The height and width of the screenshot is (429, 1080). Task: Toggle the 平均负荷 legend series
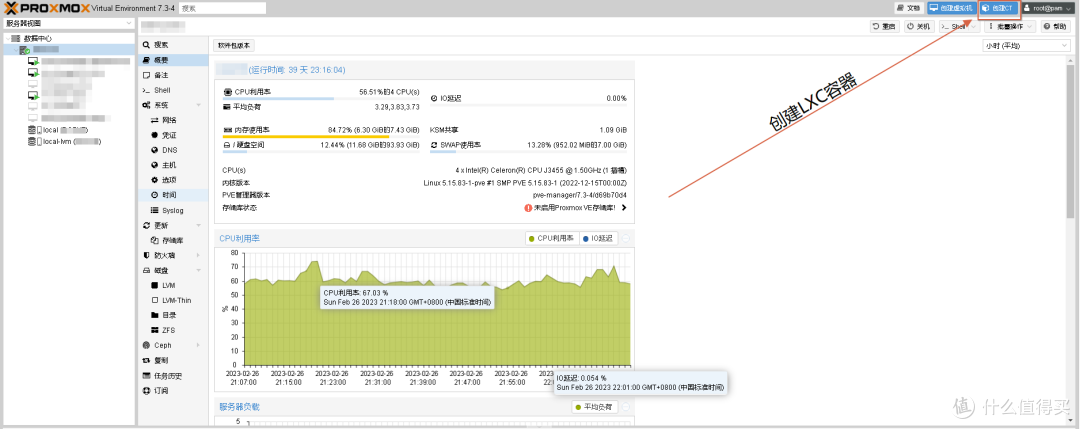597,407
